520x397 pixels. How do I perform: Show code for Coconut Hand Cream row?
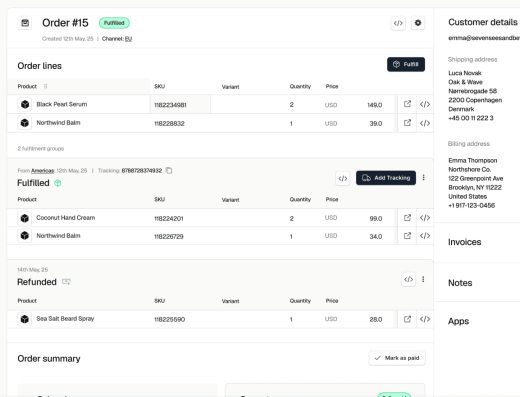425,218
